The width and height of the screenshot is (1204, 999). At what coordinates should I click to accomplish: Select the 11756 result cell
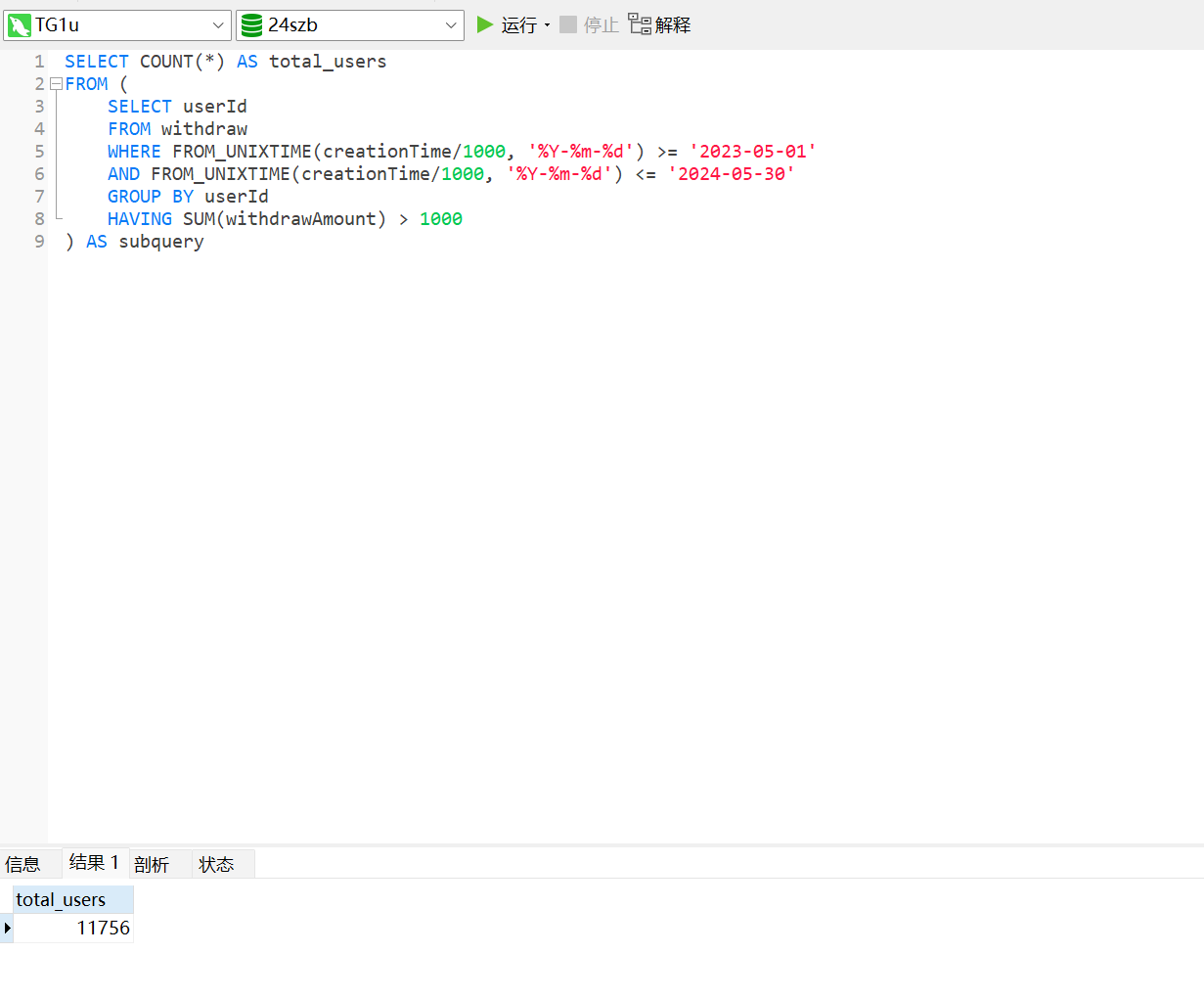point(73,928)
